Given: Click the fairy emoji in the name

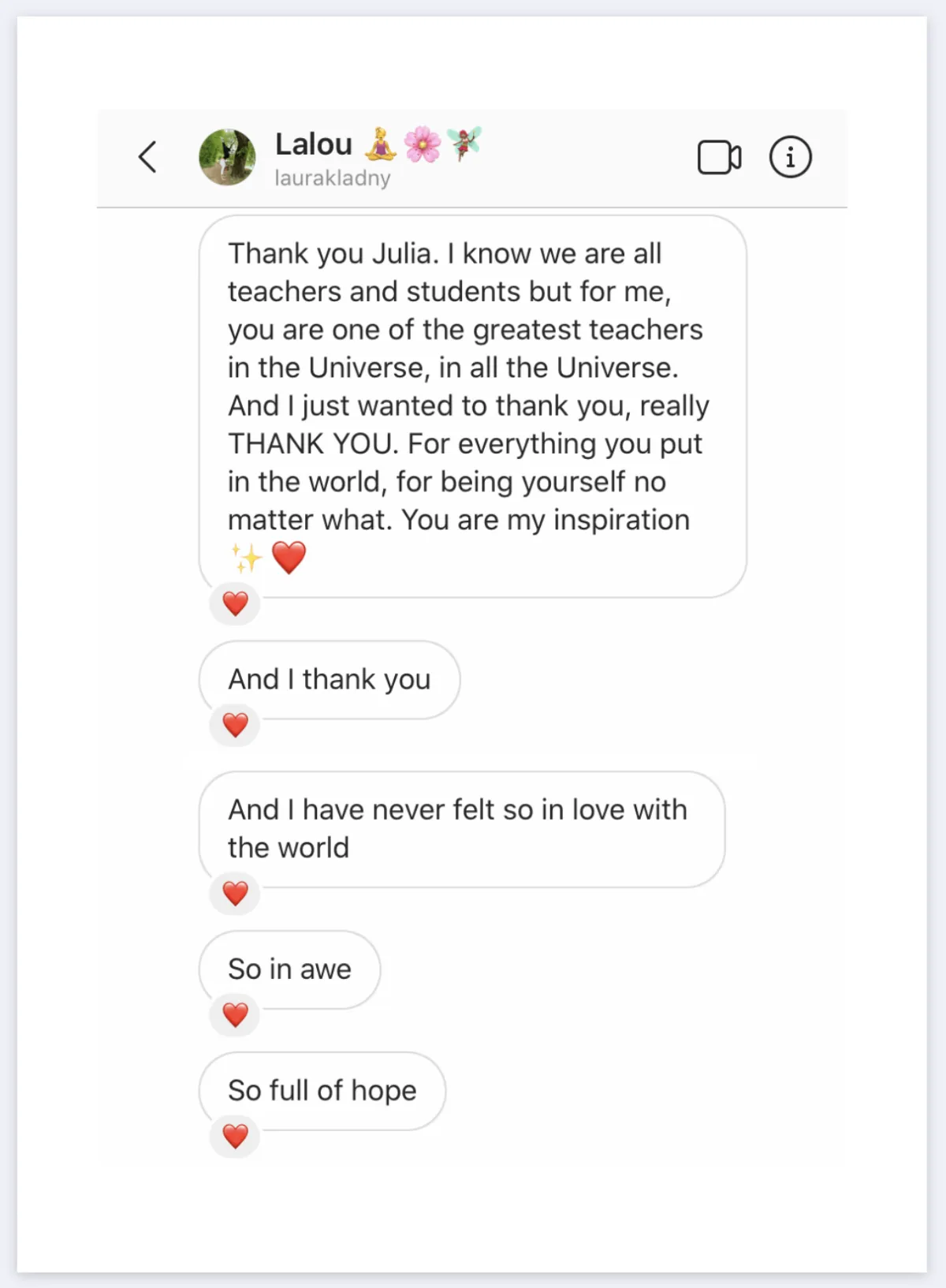Looking at the screenshot, I should click(464, 144).
